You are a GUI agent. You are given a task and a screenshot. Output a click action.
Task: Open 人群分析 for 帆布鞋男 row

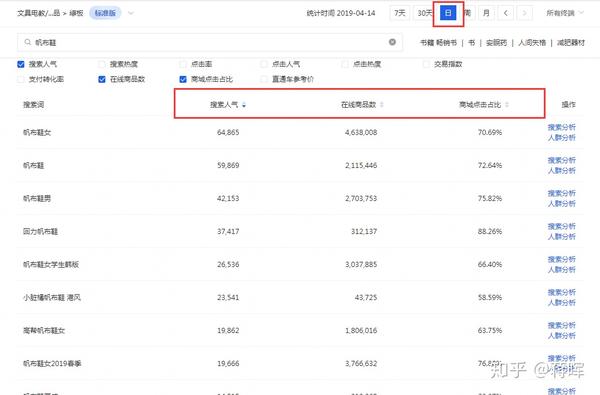point(561,204)
